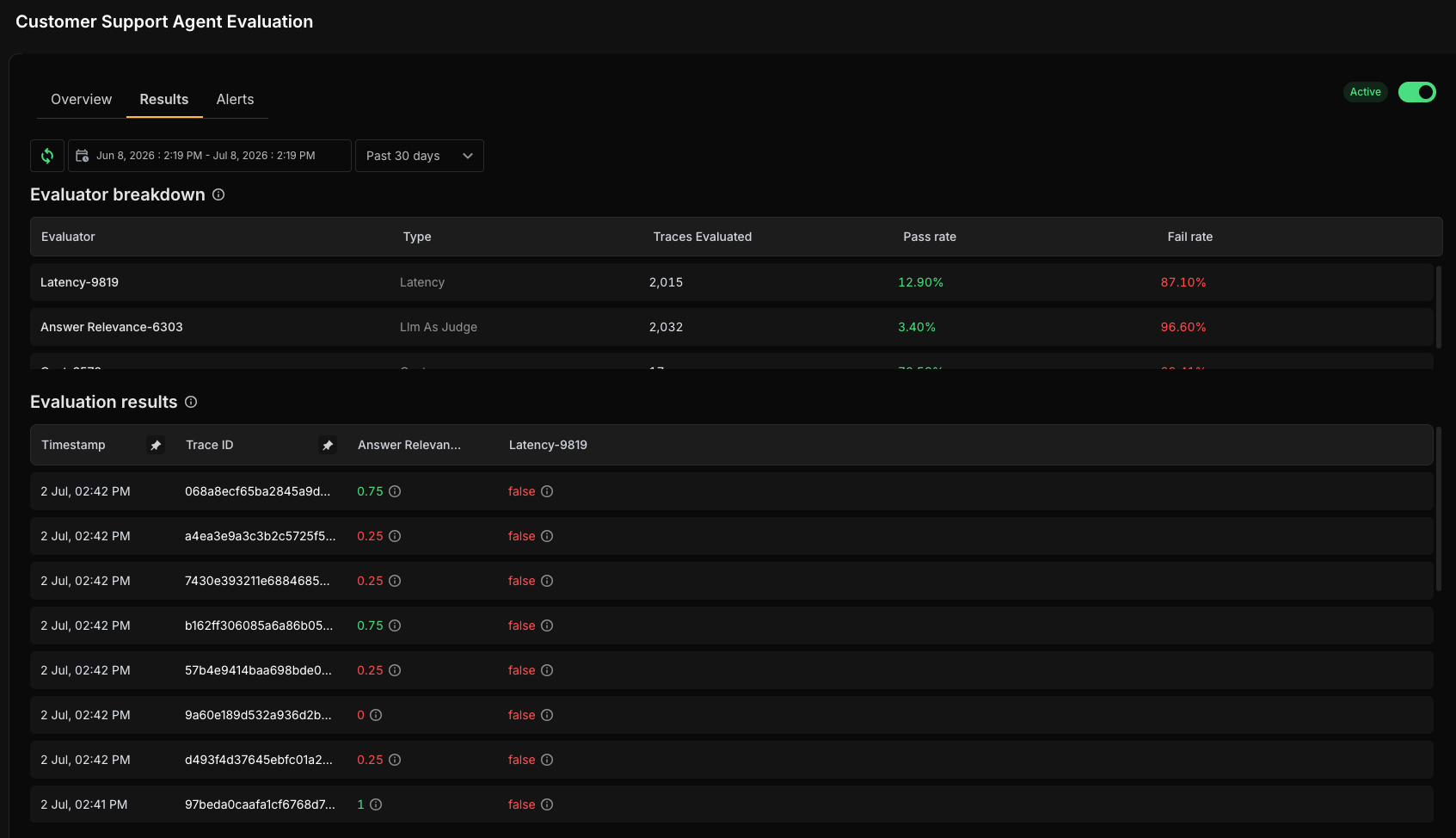Click the Active status badge
The image size is (1456, 838).
click(x=1365, y=92)
